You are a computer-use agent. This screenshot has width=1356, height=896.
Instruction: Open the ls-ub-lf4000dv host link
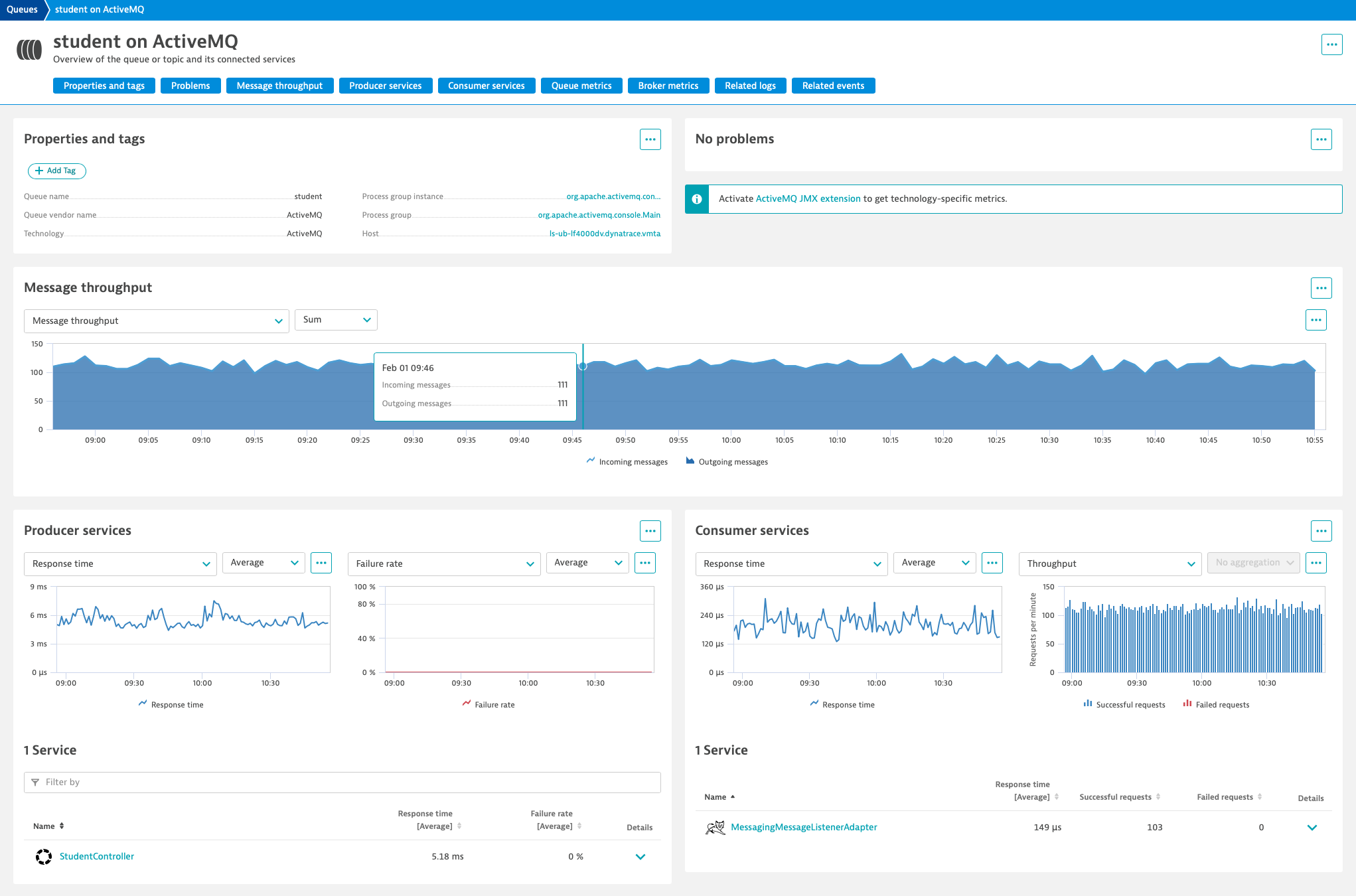[605, 234]
